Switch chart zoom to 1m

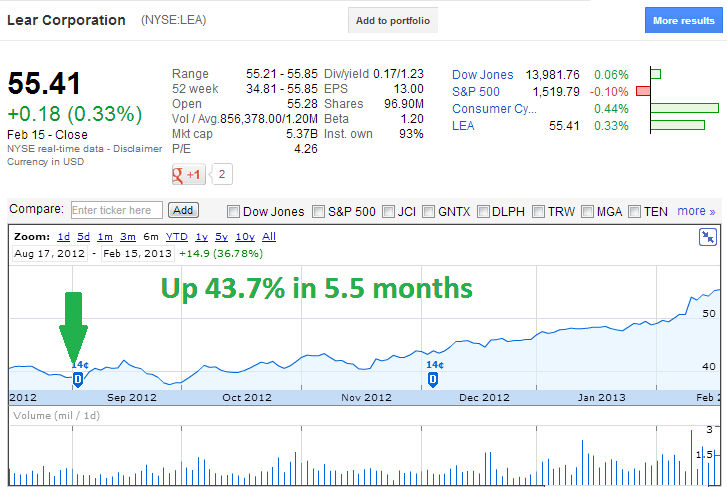pos(105,237)
